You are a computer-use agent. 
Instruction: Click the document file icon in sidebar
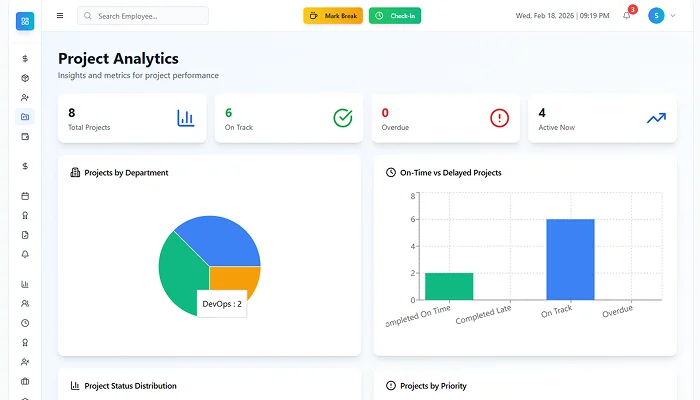point(25,235)
